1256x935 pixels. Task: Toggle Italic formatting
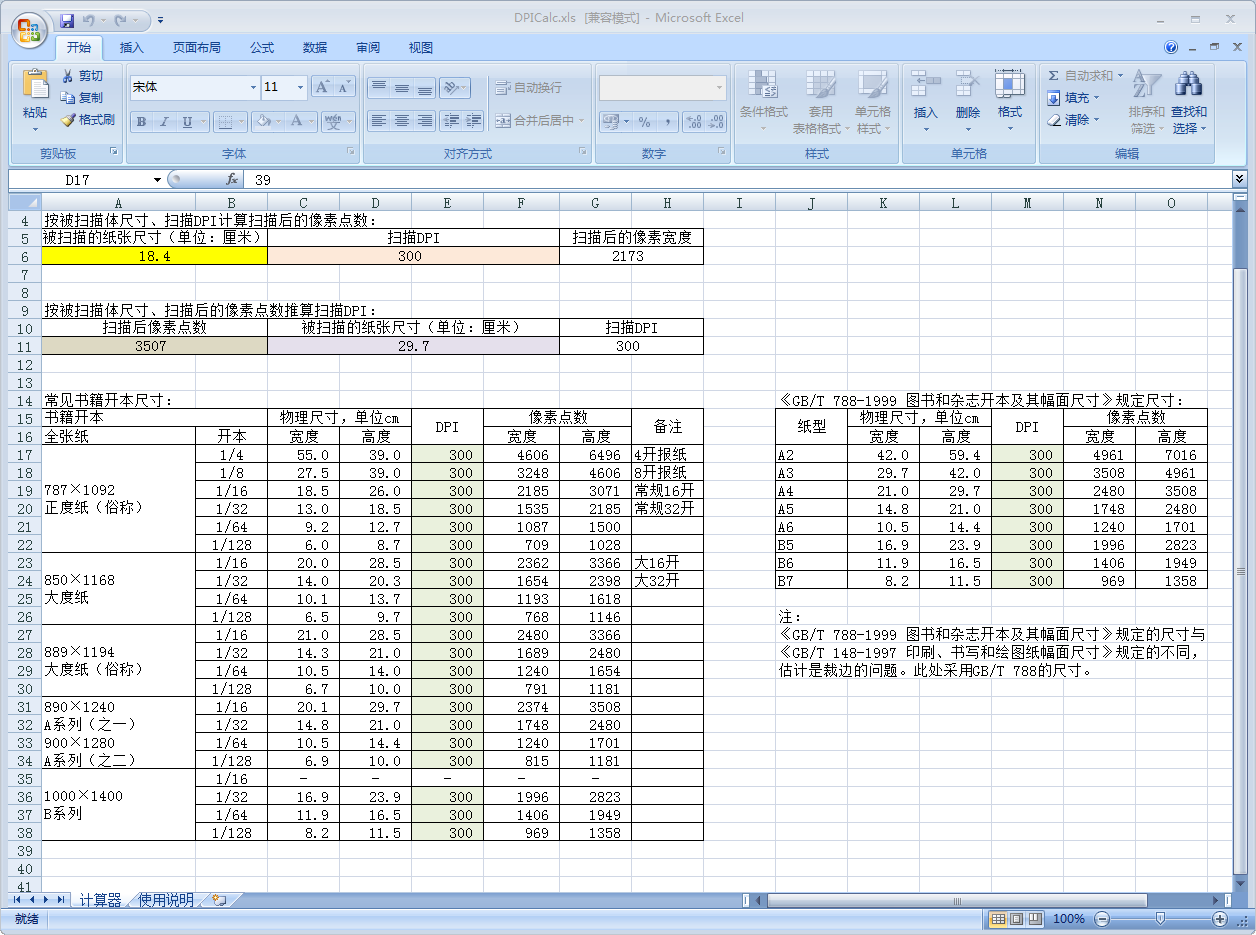coord(164,122)
